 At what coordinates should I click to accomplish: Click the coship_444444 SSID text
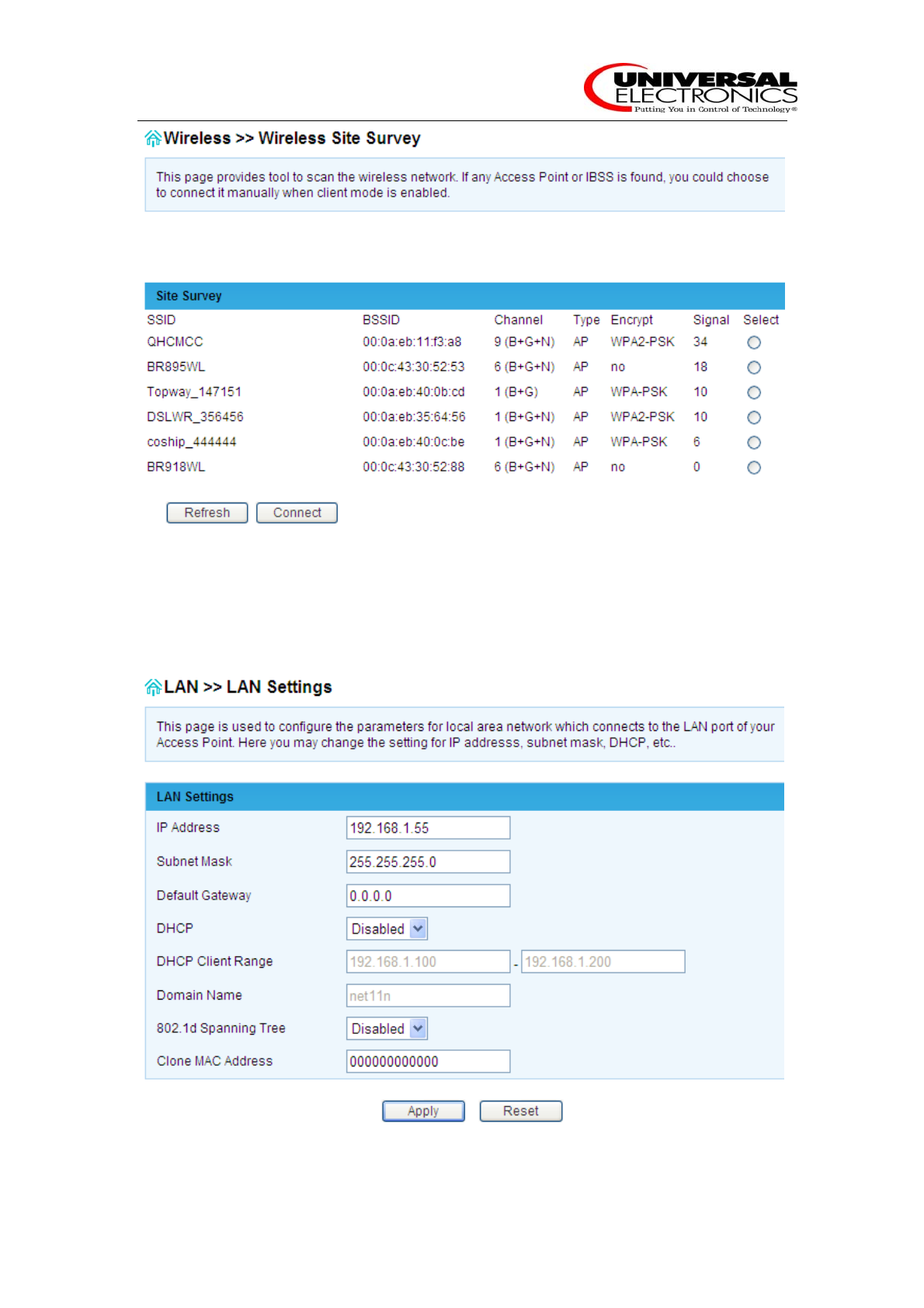click(192, 442)
